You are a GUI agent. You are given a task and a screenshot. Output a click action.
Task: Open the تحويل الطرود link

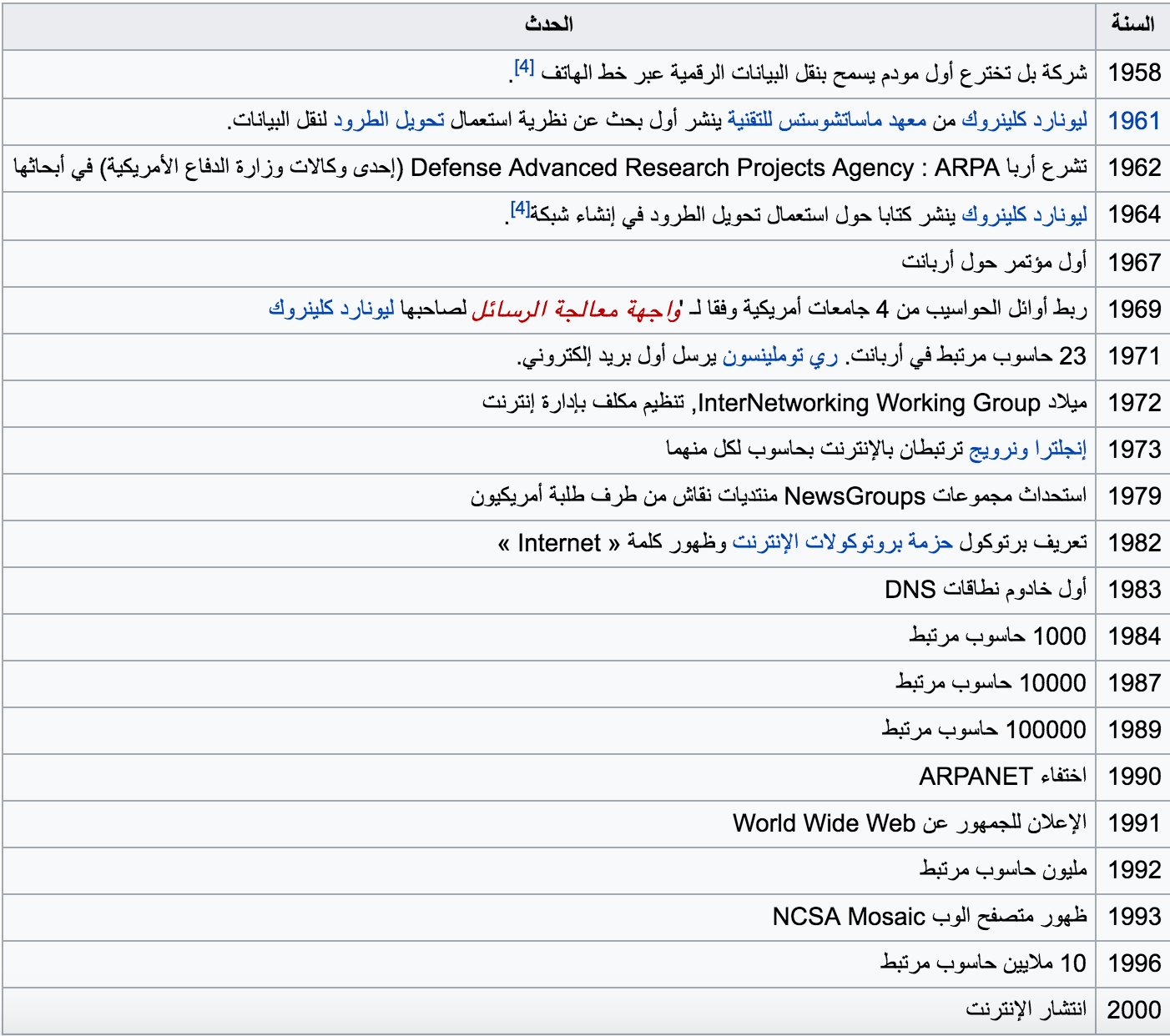pos(389,120)
